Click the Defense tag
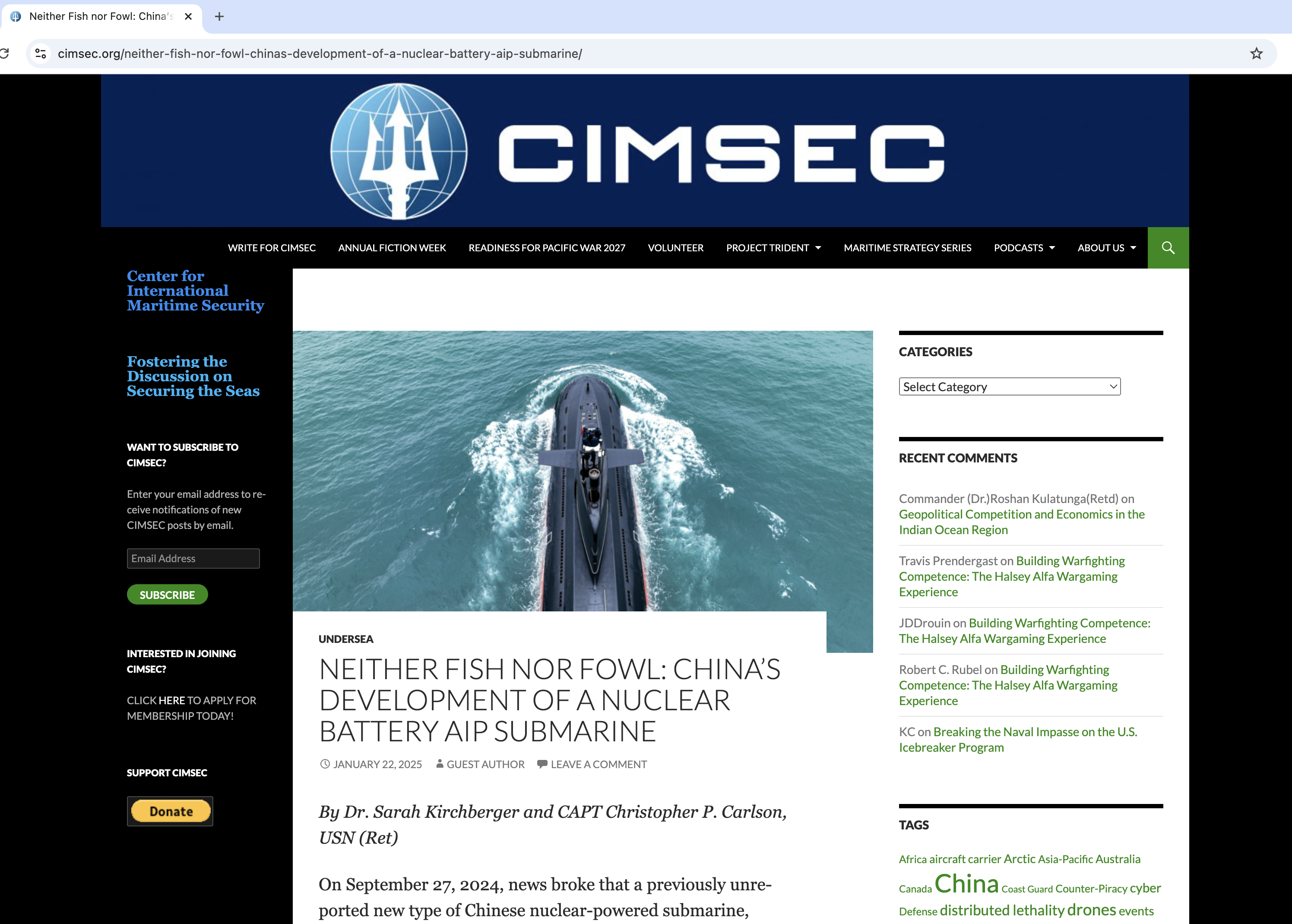The height and width of the screenshot is (924, 1292). [918, 911]
